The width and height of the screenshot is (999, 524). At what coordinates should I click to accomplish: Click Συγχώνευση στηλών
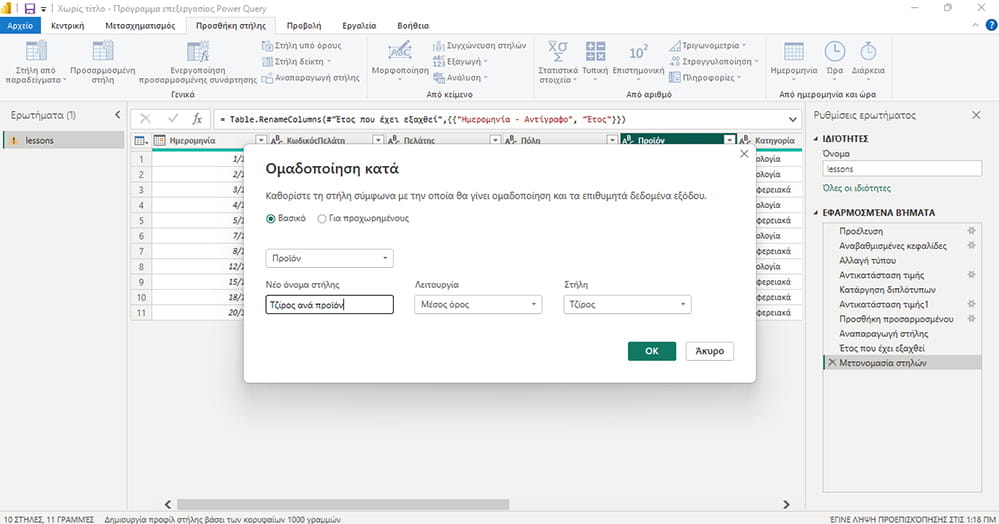tap(480, 45)
